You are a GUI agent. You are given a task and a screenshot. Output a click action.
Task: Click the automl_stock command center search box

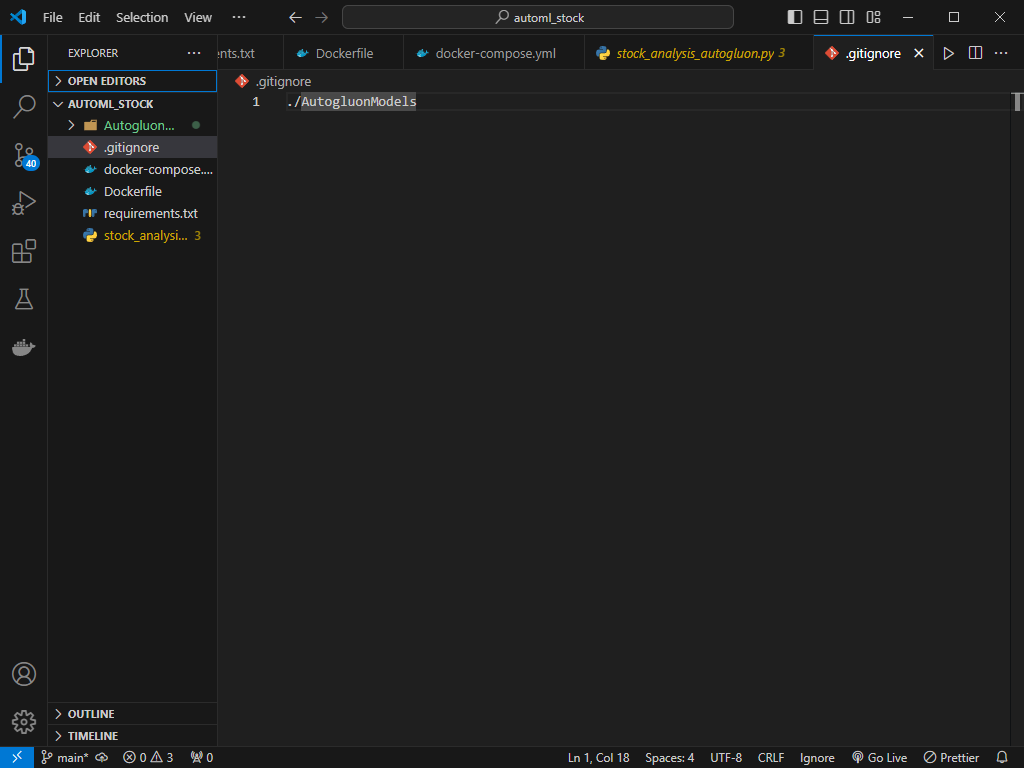click(x=537, y=18)
